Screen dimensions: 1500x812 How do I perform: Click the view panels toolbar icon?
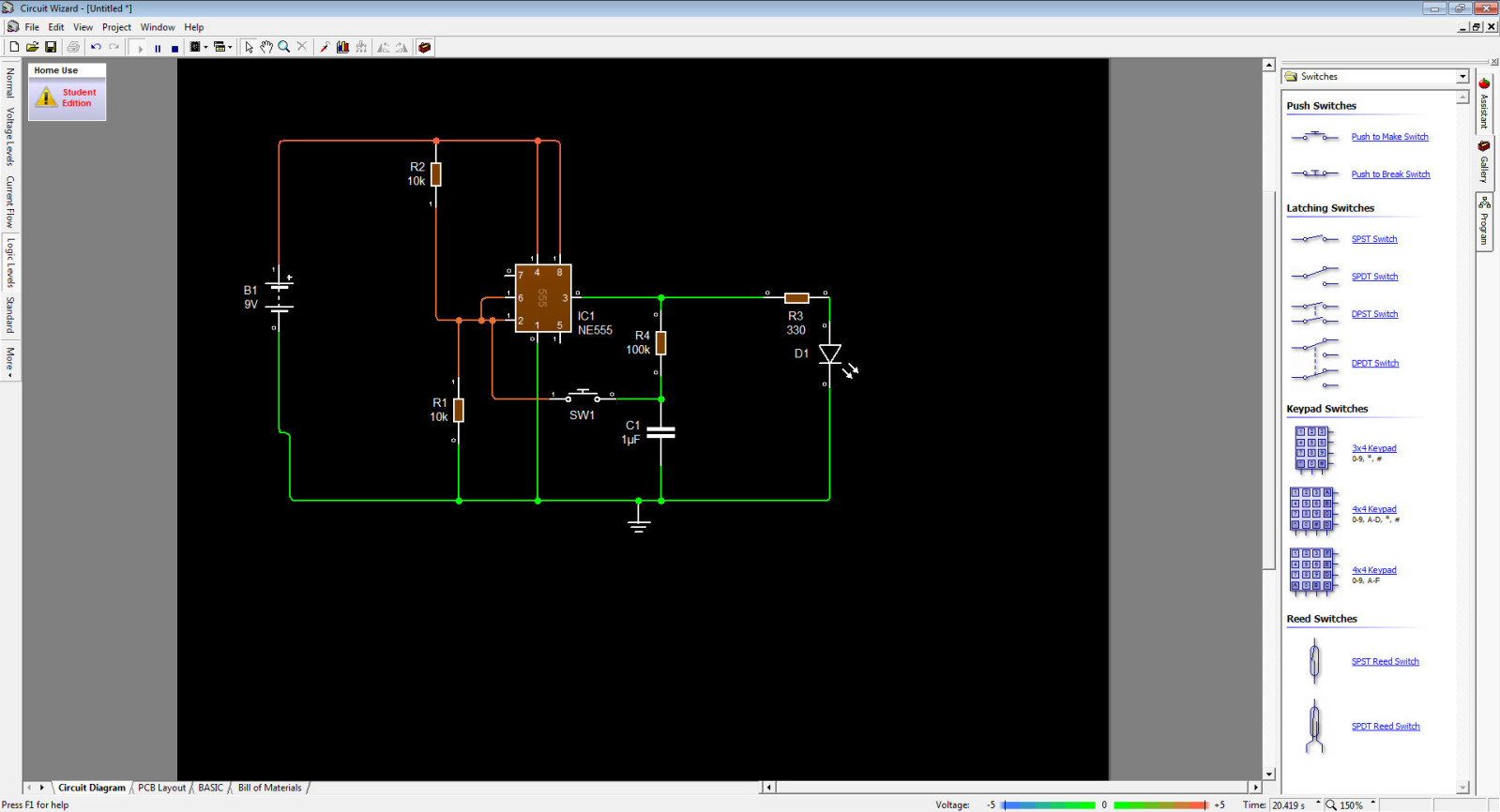tap(219, 47)
